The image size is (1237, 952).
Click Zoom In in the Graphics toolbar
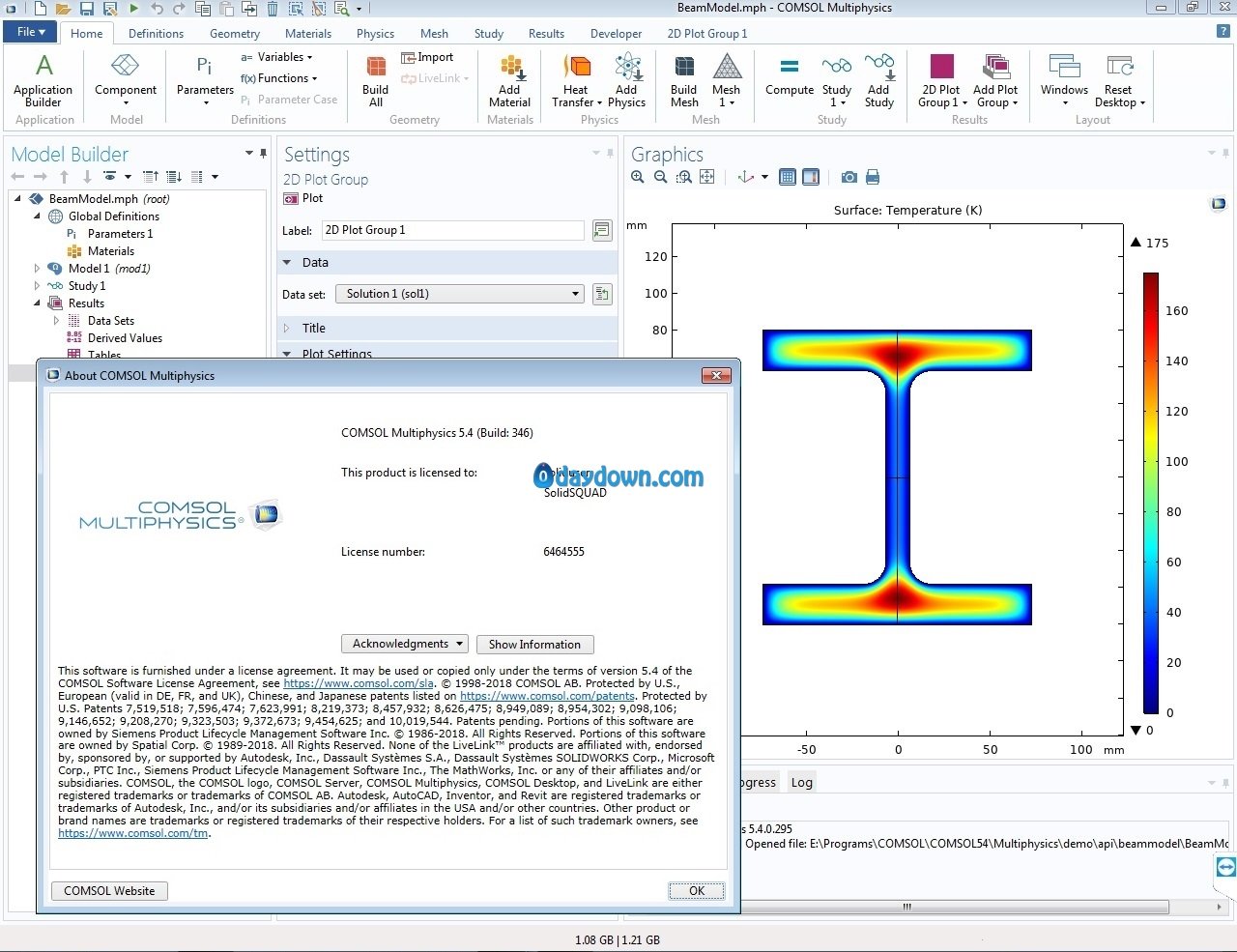638,177
